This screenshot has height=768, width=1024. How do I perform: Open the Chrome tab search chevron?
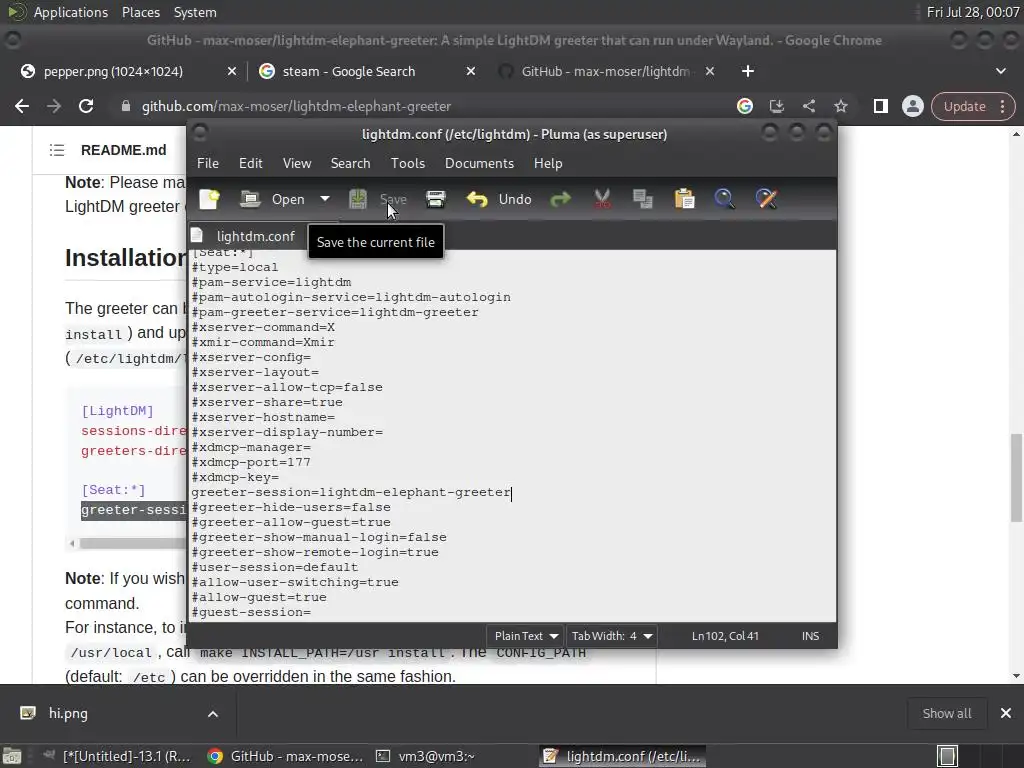1000,71
